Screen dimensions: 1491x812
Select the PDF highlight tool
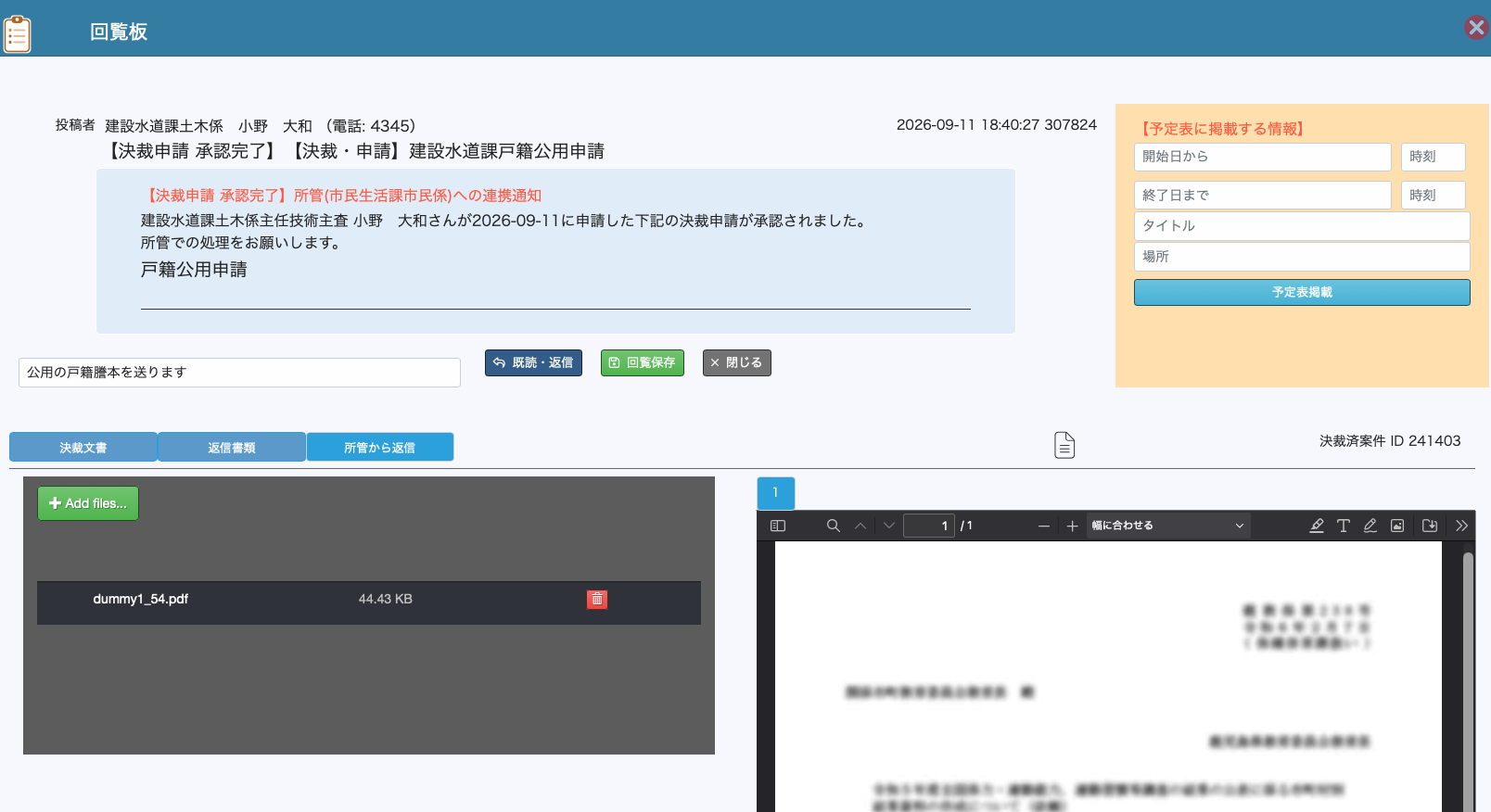pos(1317,526)
